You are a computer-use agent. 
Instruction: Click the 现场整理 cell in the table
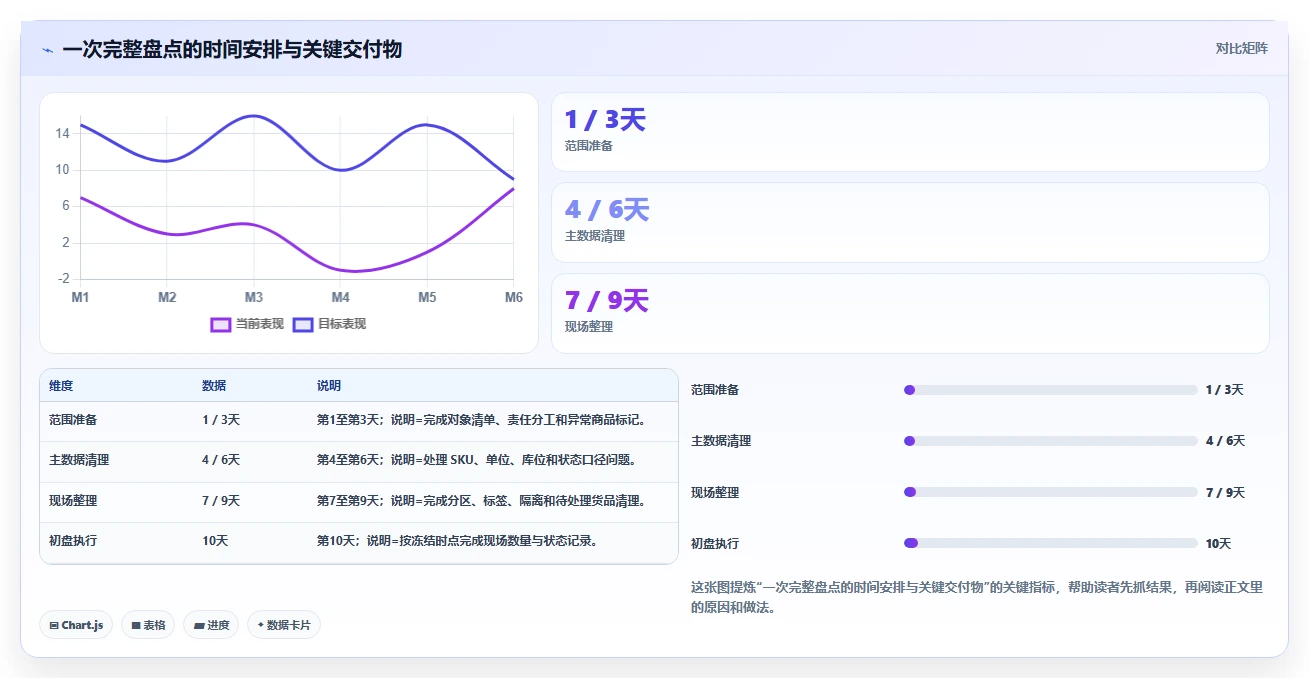pyautogui.click(x=73, y=500)
